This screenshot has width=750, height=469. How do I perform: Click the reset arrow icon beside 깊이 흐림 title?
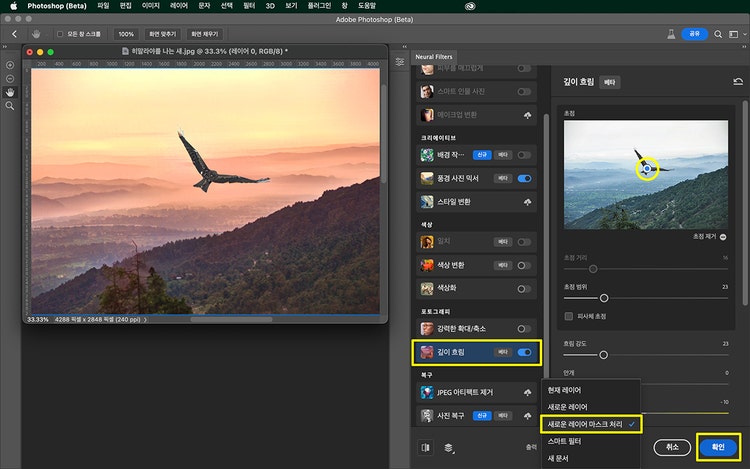point(738,83)
